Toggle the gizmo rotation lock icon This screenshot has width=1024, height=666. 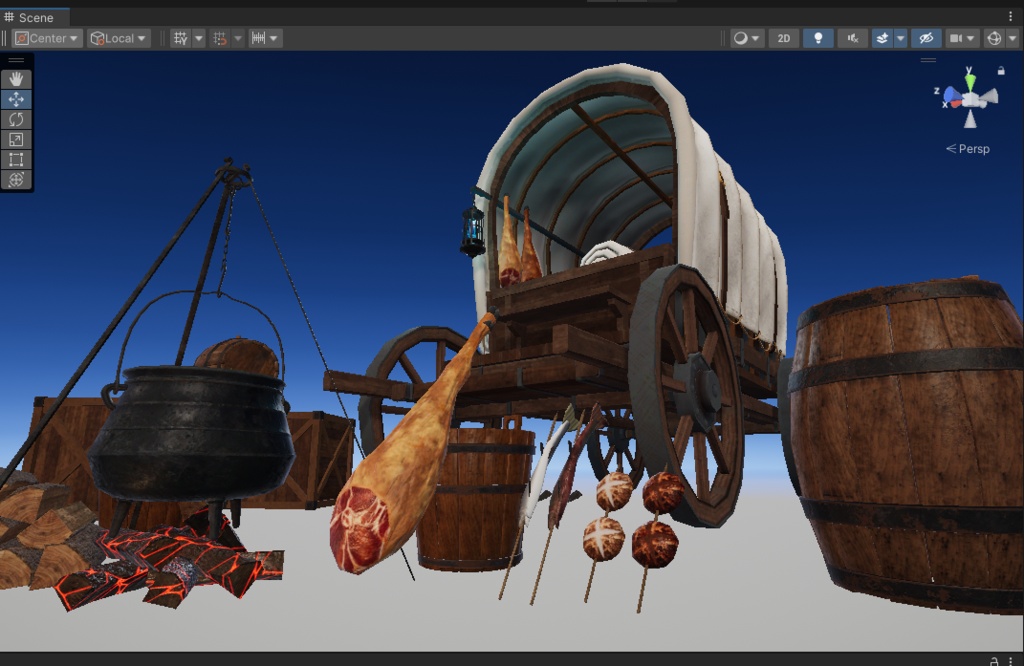[x=1001, y=71]
